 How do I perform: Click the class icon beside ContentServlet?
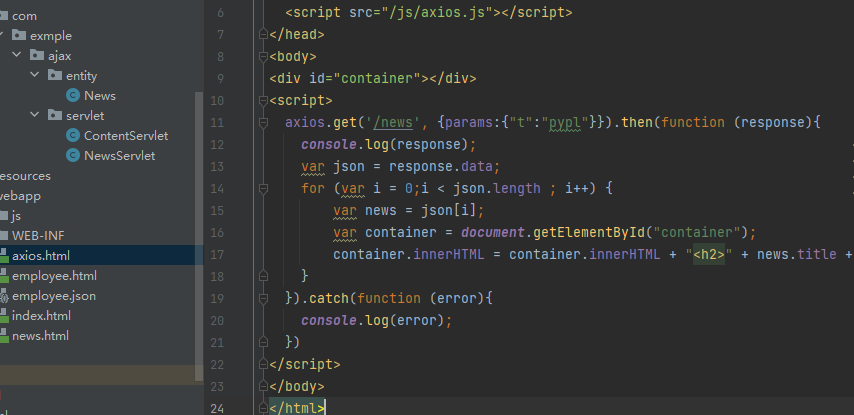pyautogui.click(x=73, y=136)
